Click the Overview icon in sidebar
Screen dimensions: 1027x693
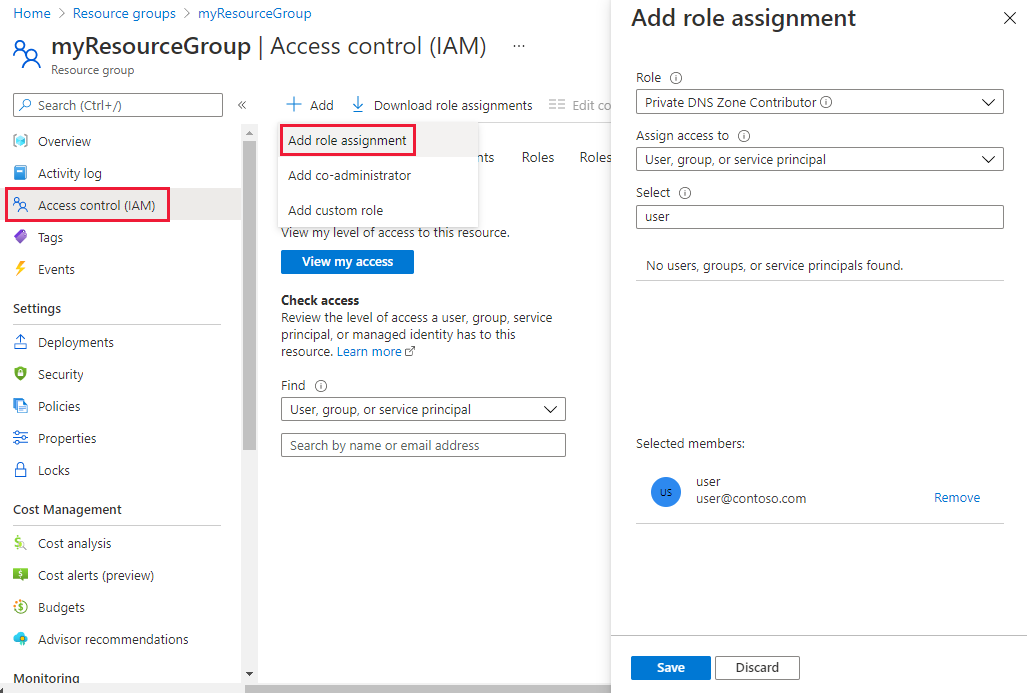tap(21, 142)
